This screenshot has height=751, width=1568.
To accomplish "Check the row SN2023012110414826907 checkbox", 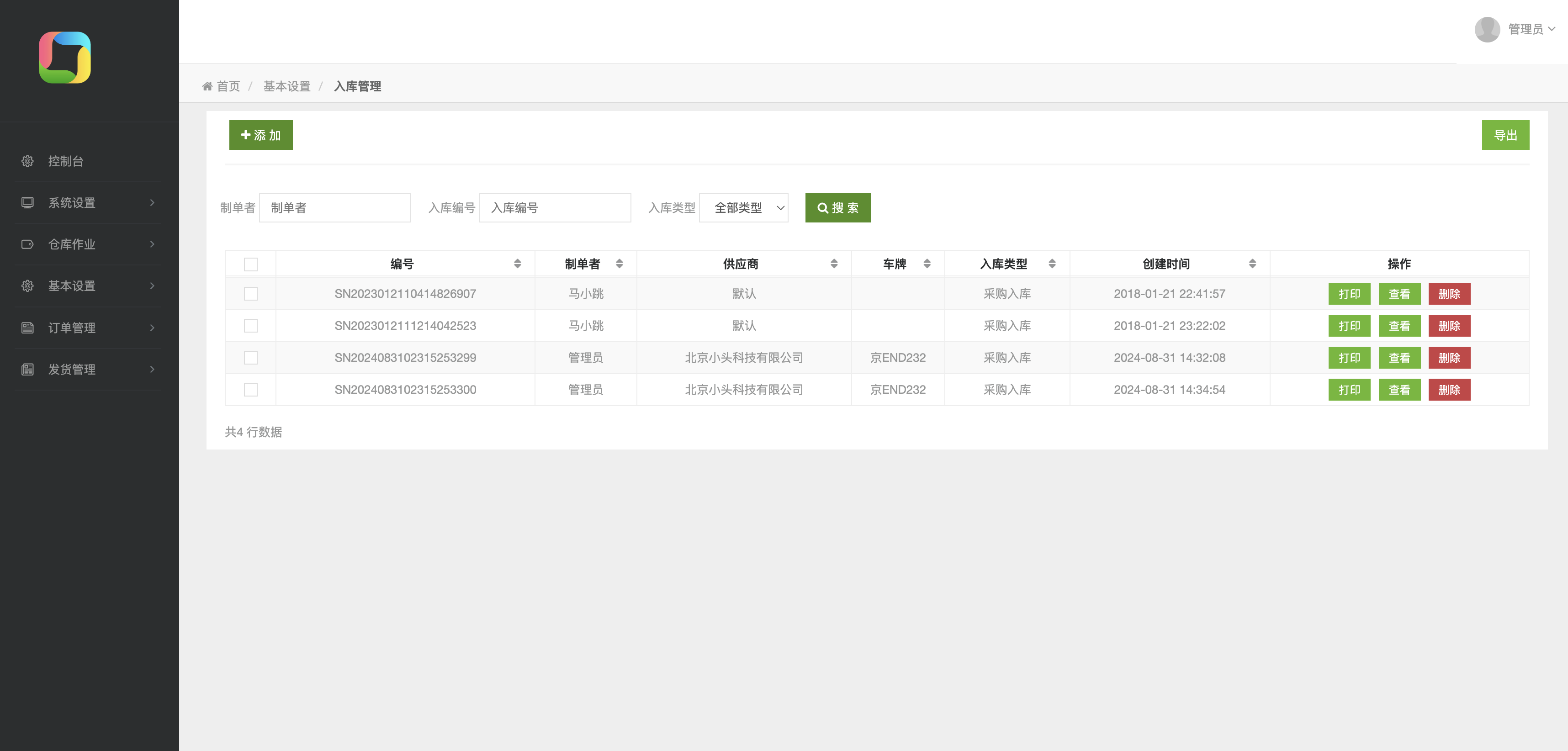I will (251, 293).
